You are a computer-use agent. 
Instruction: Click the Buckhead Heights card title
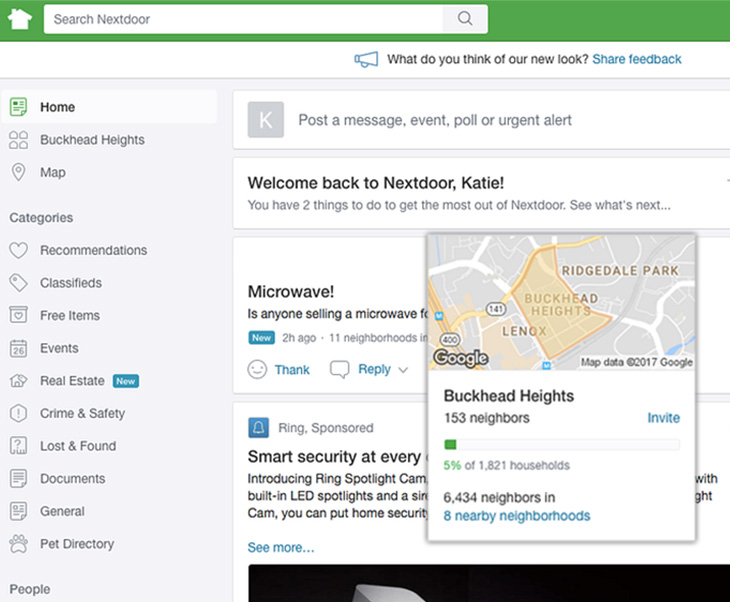coord(509,396)
